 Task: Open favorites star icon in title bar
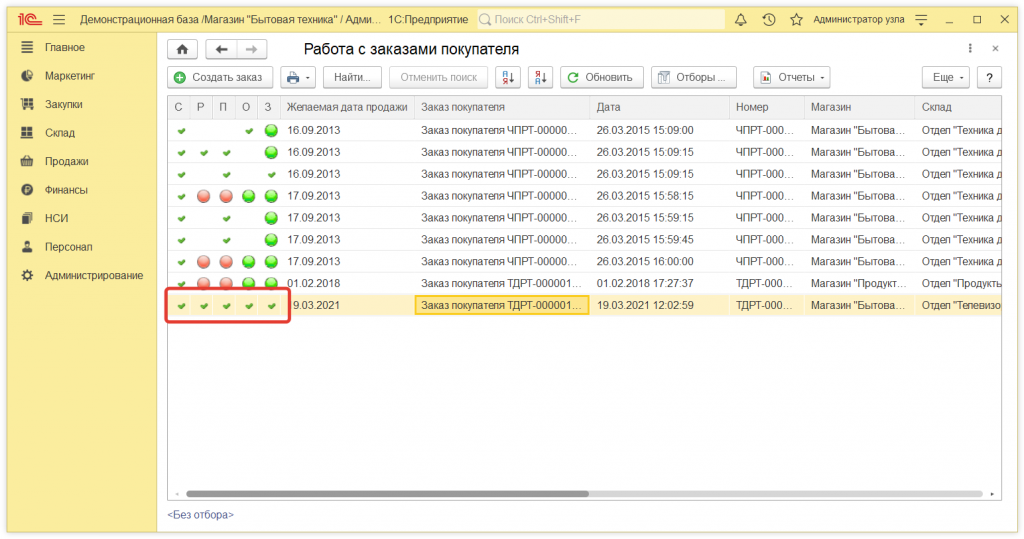point(796,19)
